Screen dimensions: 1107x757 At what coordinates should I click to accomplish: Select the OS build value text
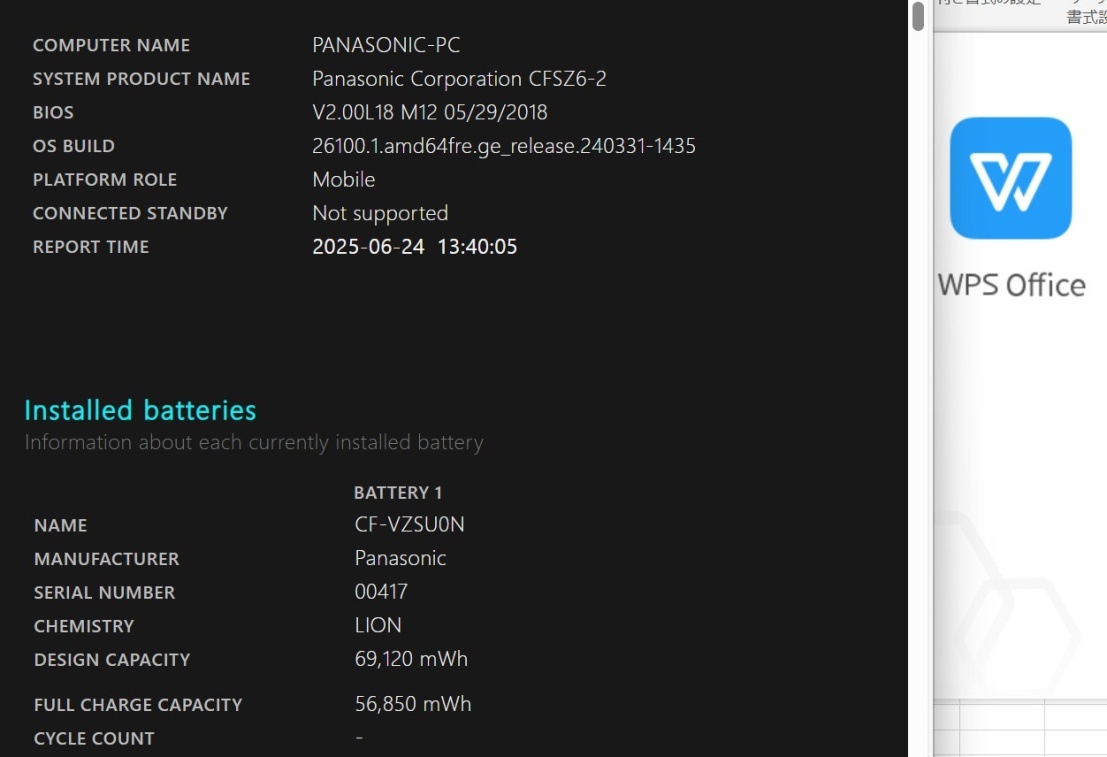click(503, 146)
